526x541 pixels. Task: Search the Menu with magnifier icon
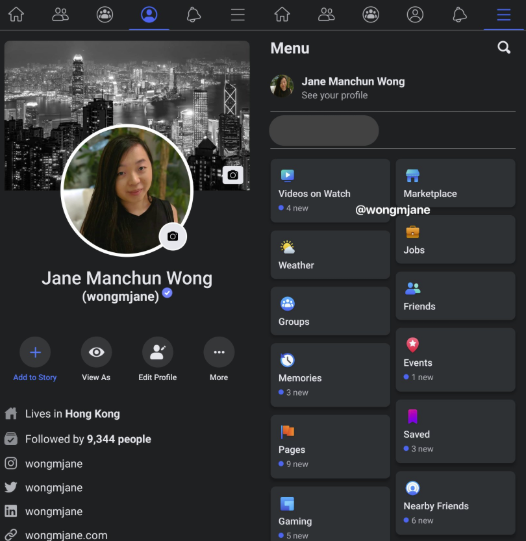click(504, 47)
